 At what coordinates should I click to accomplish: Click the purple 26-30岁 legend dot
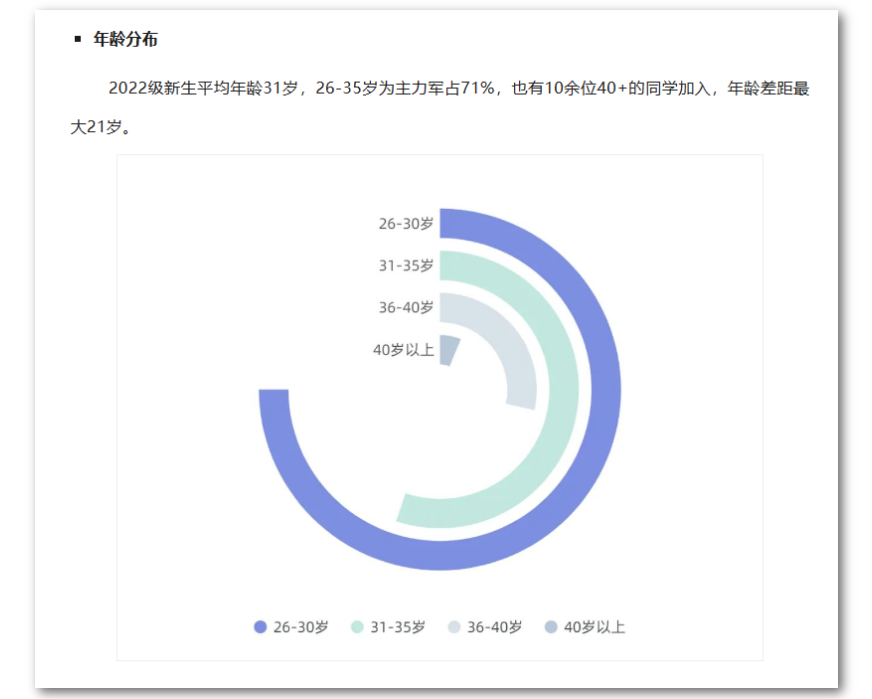click(x=260, y=627)
